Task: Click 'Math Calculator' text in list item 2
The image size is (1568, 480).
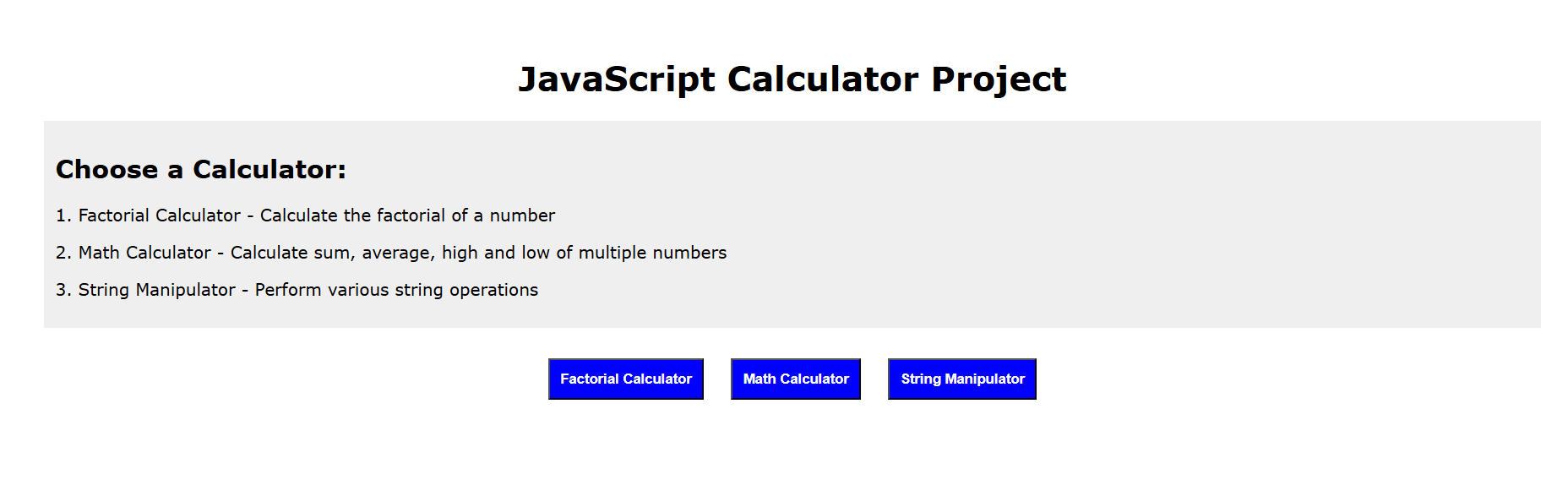Action: pyautogui.click(x=144, y=253)
